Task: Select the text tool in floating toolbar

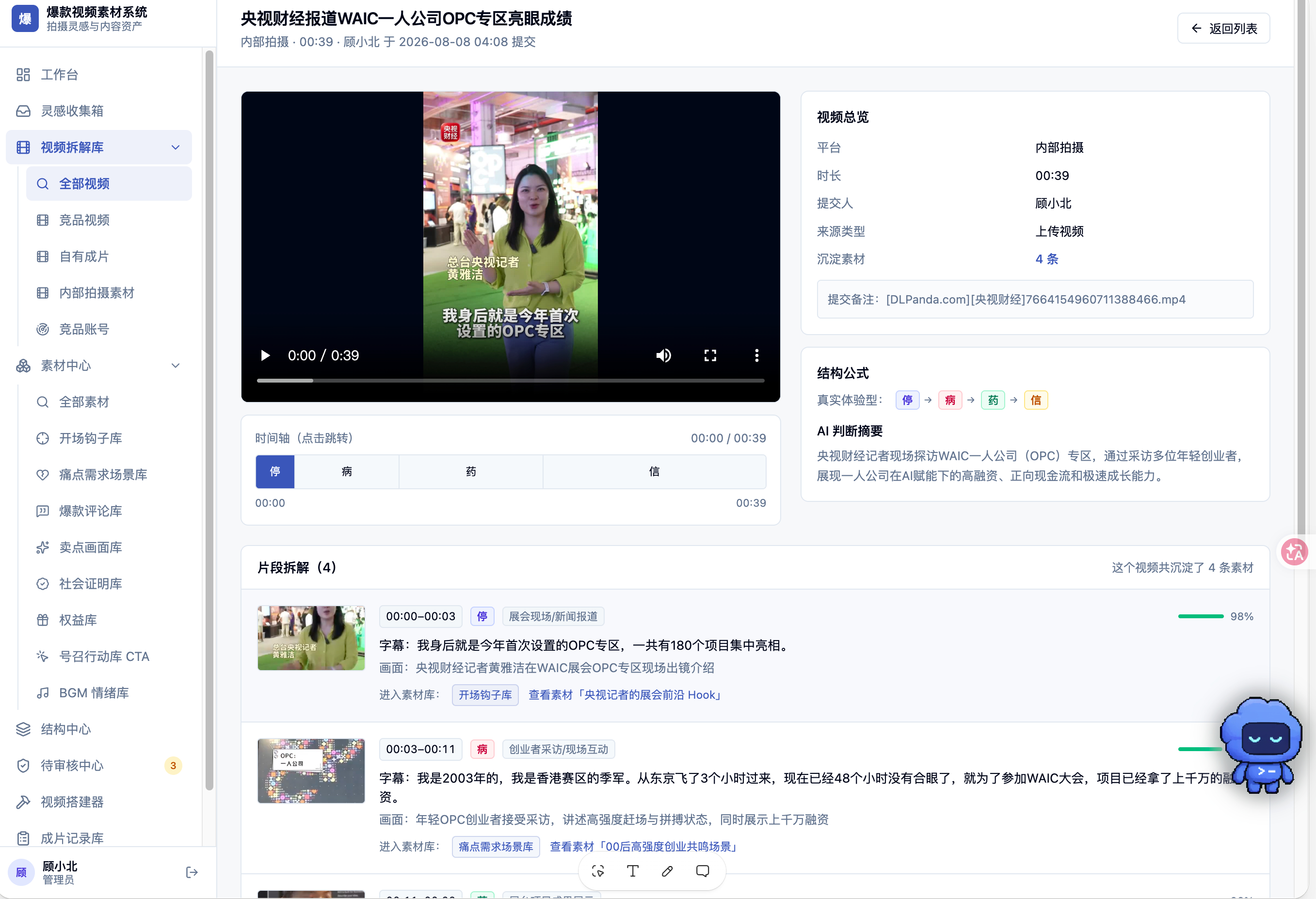Action: click(632, 871)
